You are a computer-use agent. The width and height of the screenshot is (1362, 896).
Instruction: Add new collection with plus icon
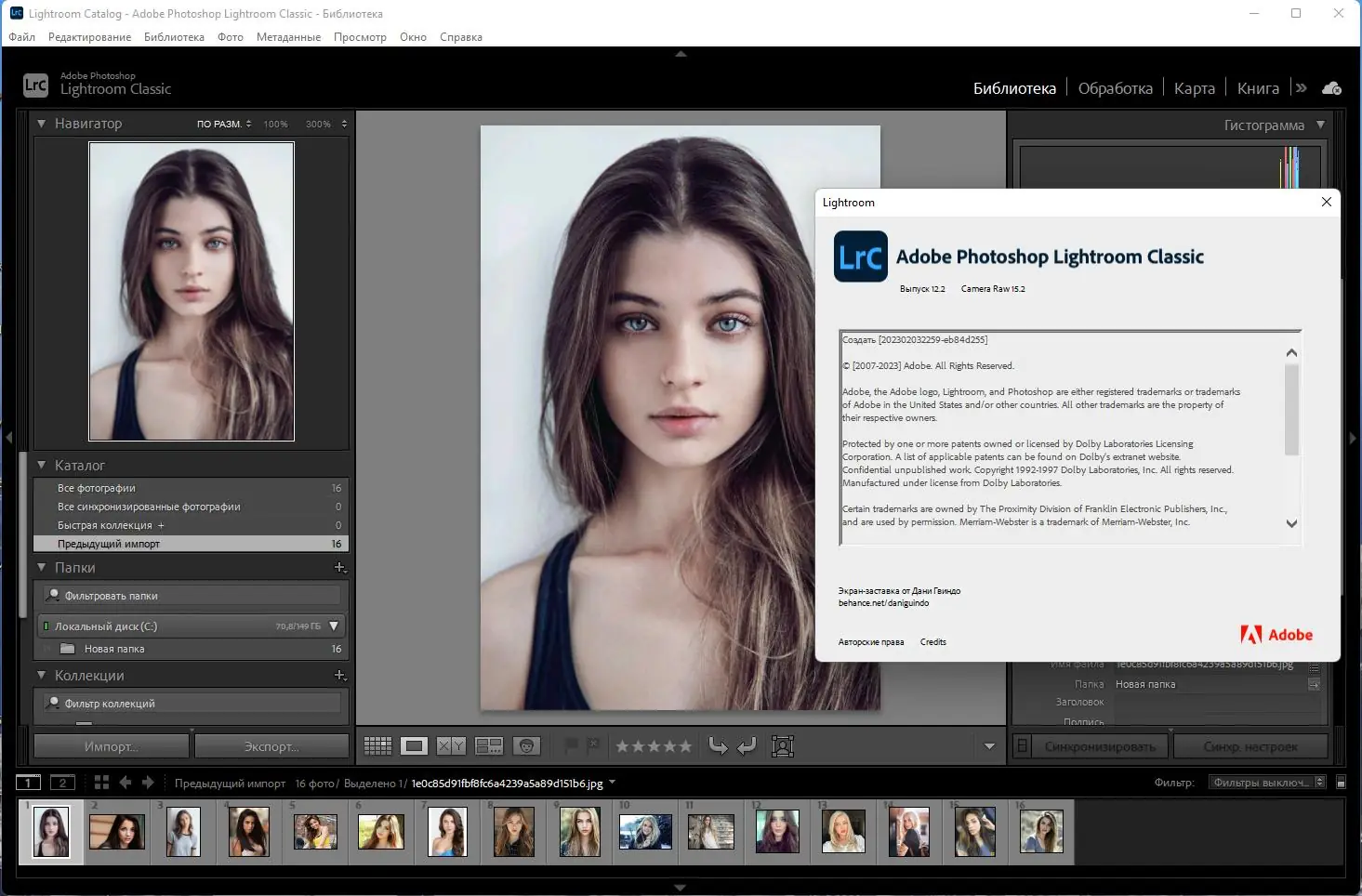(x=339, y=676)
